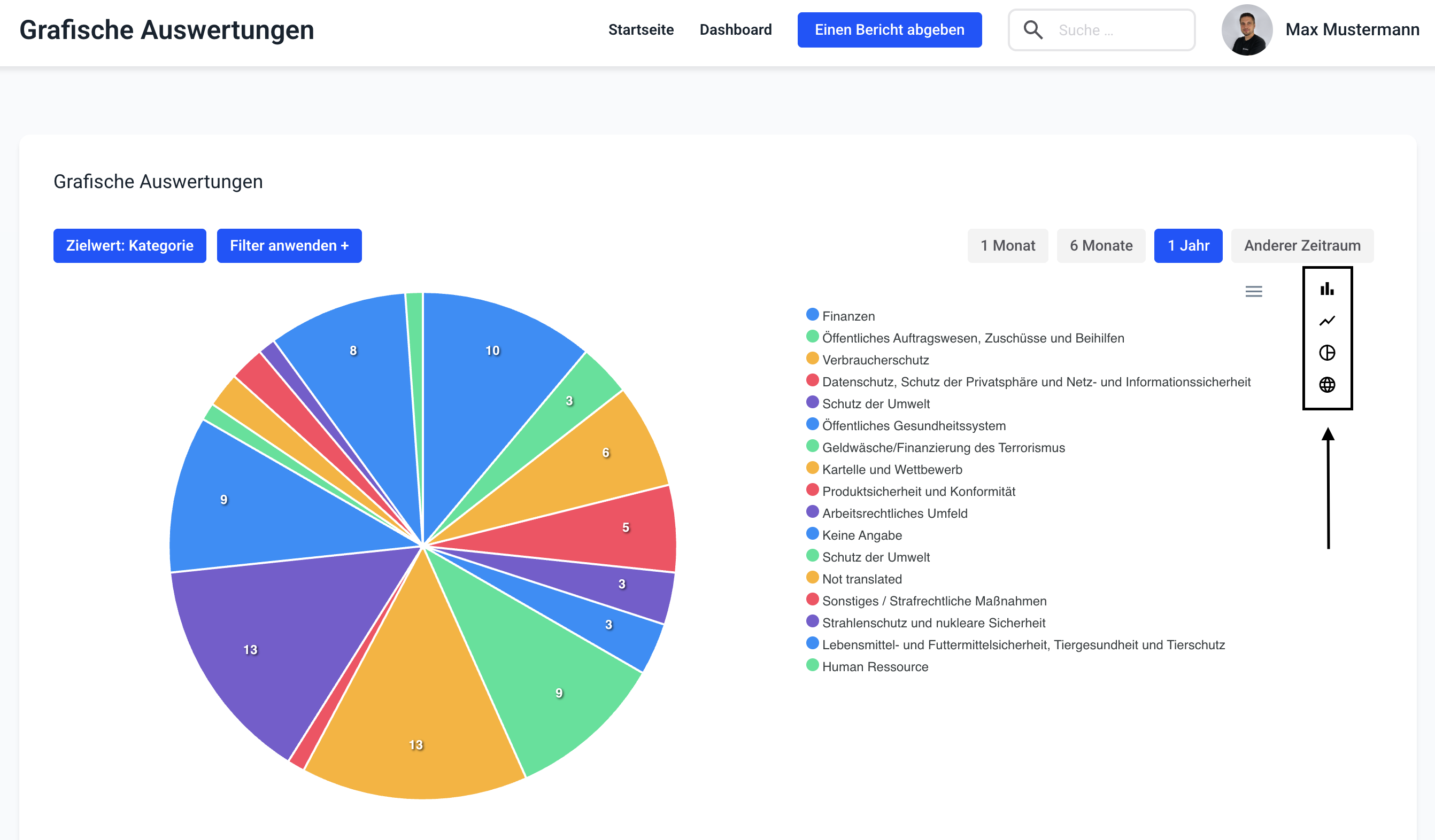1435x840 pixels.
Task: Switch to bar chart view icon
Action: click(x=1327, y=289)
